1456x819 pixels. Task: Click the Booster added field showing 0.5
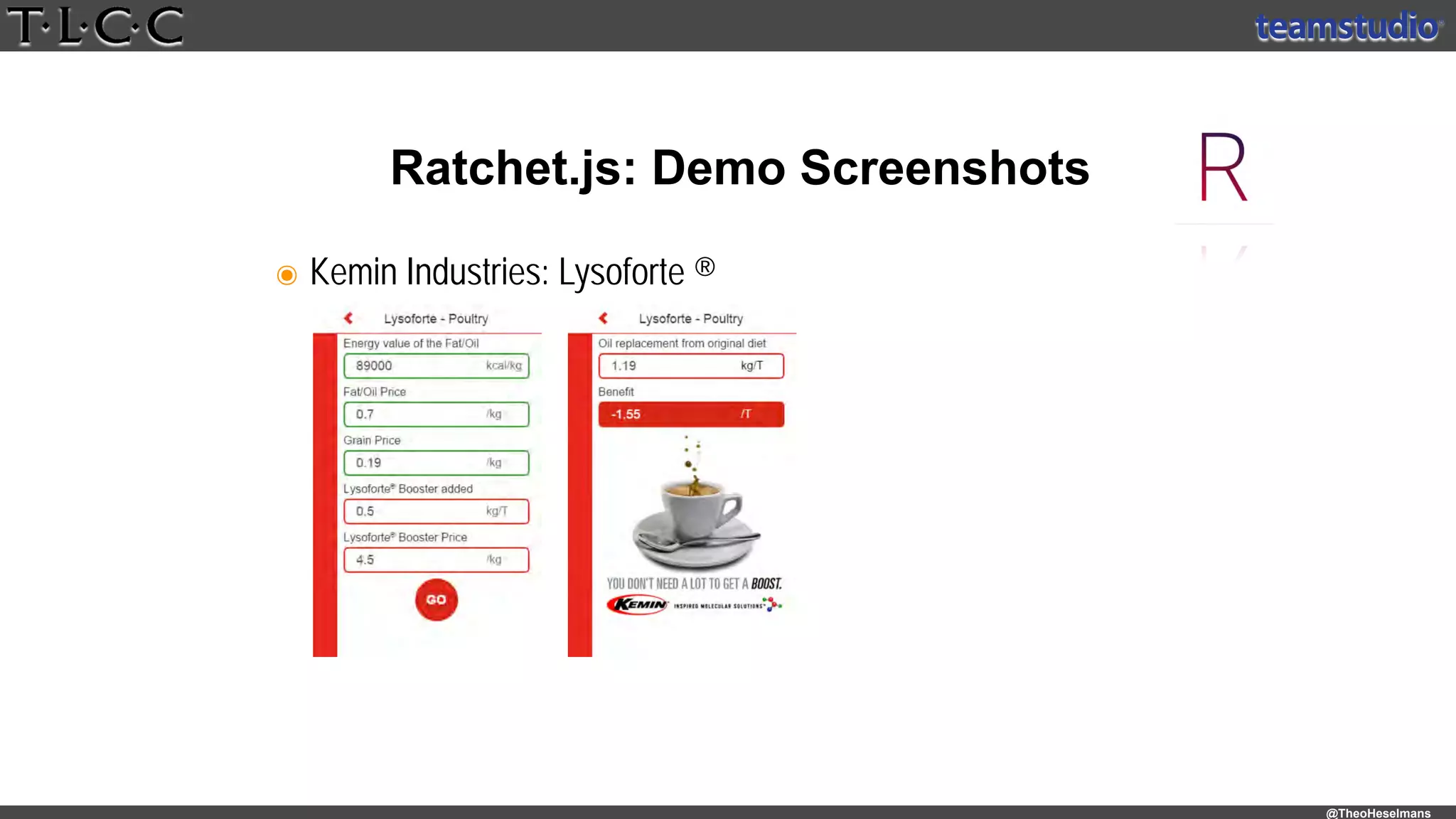(437, 511)
